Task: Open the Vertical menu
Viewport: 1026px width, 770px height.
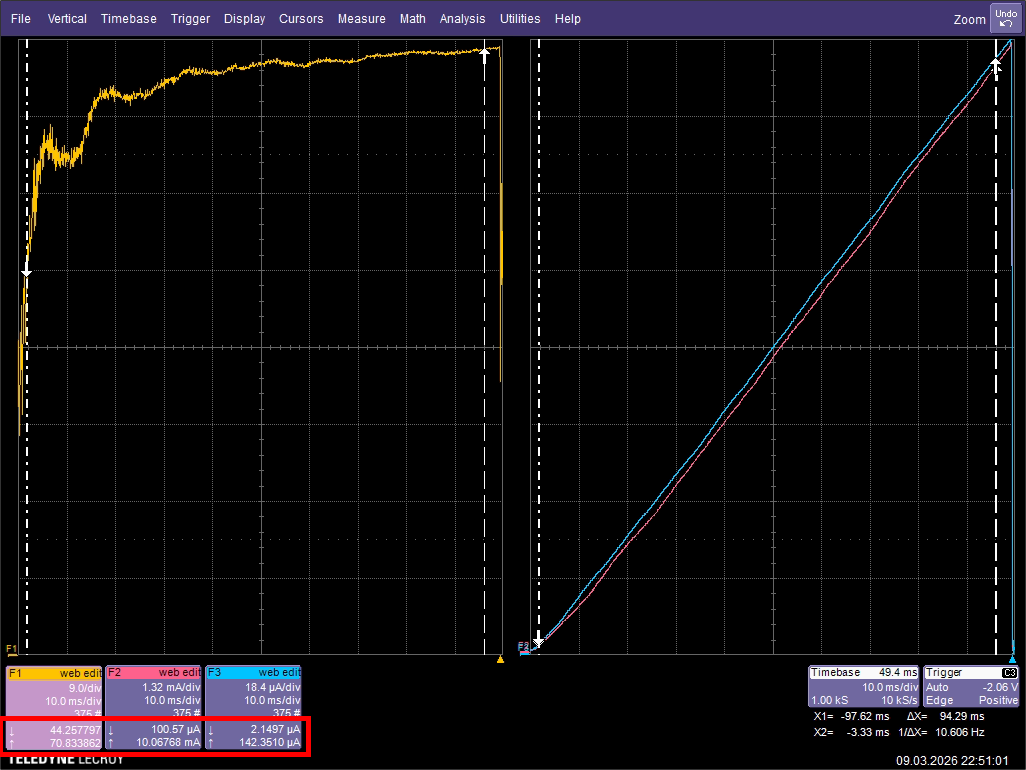Action: point(67,19)
